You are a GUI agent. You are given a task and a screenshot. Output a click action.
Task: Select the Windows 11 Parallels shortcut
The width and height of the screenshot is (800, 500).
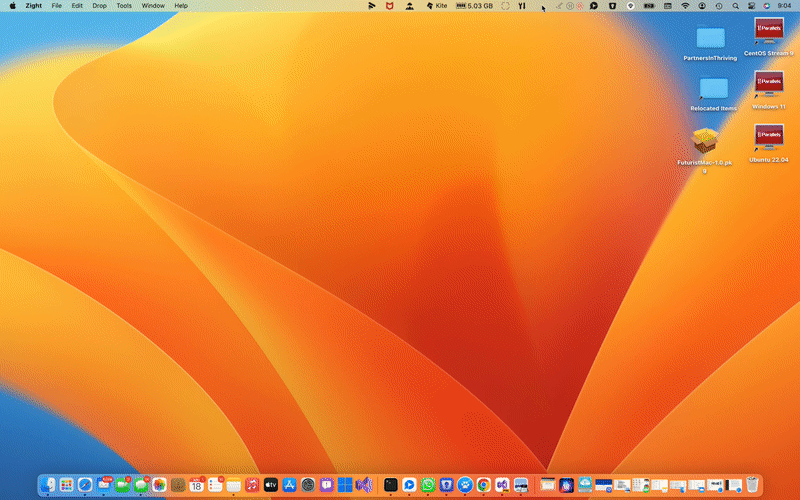(768, 85)
